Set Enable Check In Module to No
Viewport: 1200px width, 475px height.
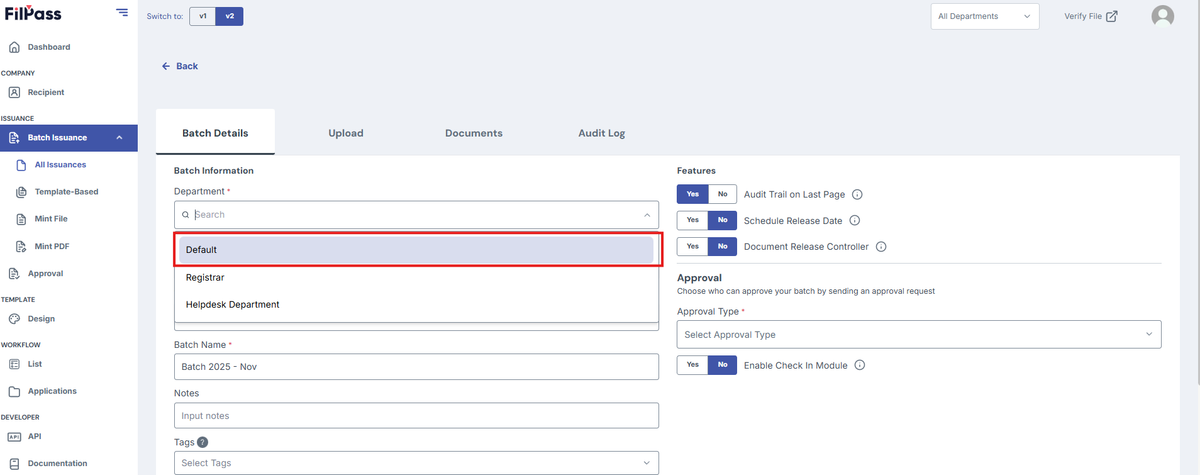722,366
